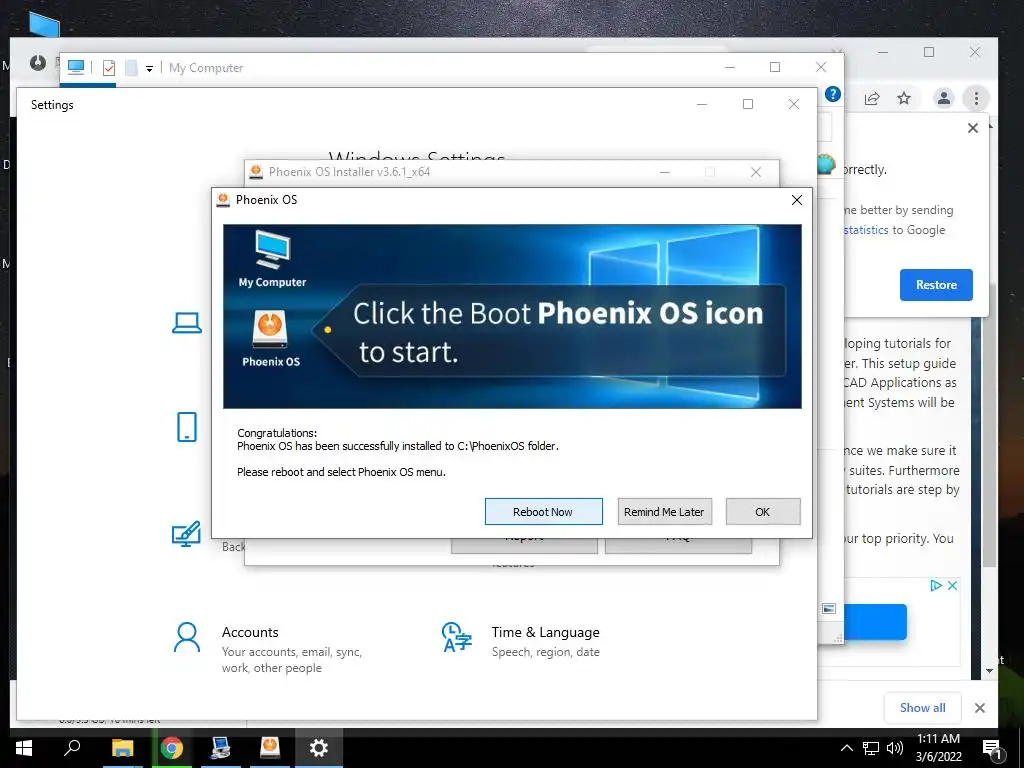Minimize the Settings window
Viewport: 1024px width, 768px height.
click(x=702, y=104)
